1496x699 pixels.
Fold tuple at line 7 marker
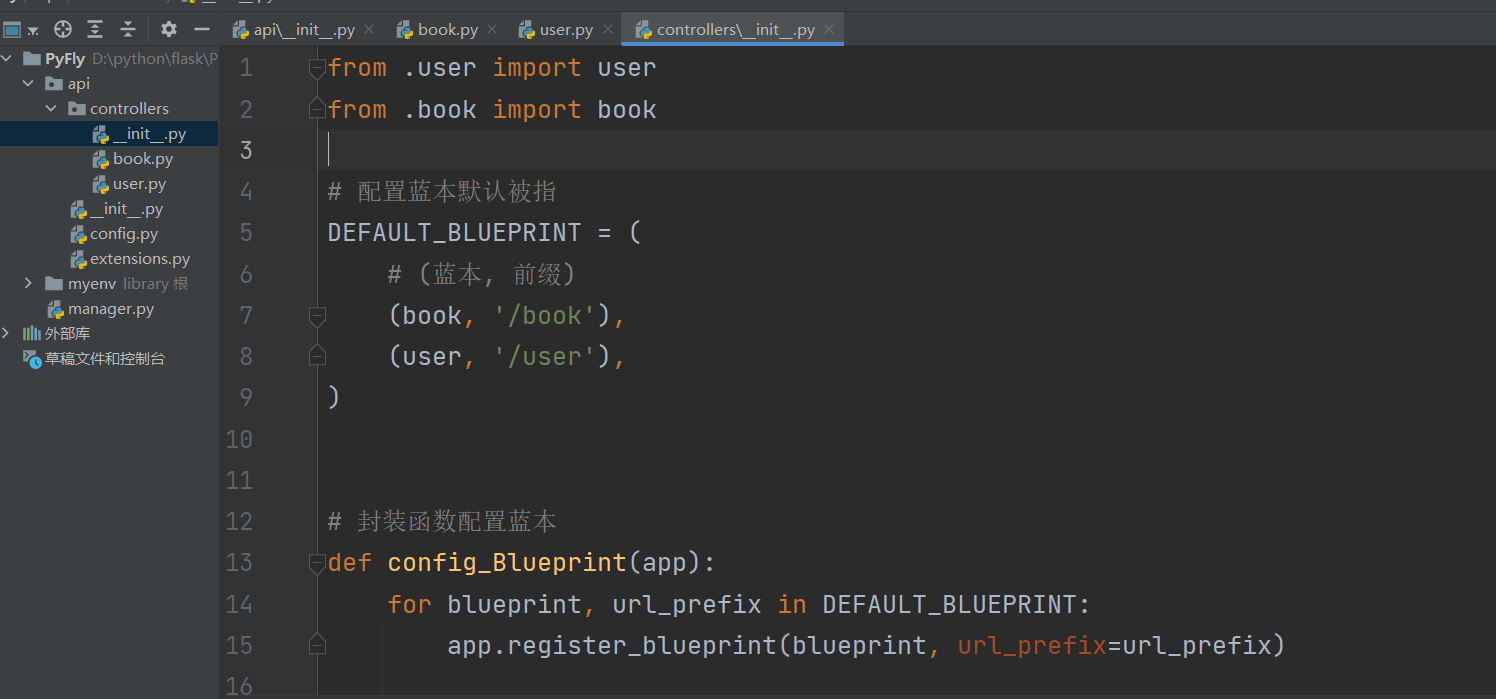tap(317, 316)
